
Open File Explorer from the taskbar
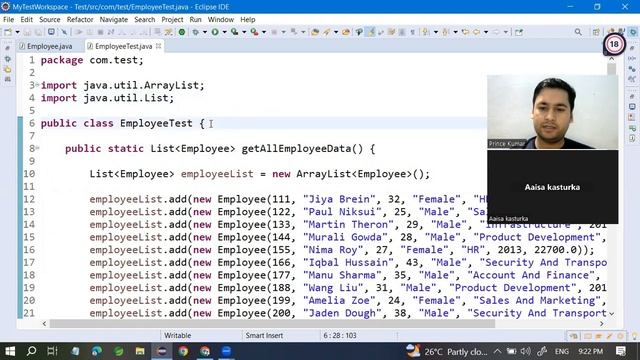click(140, 351)
